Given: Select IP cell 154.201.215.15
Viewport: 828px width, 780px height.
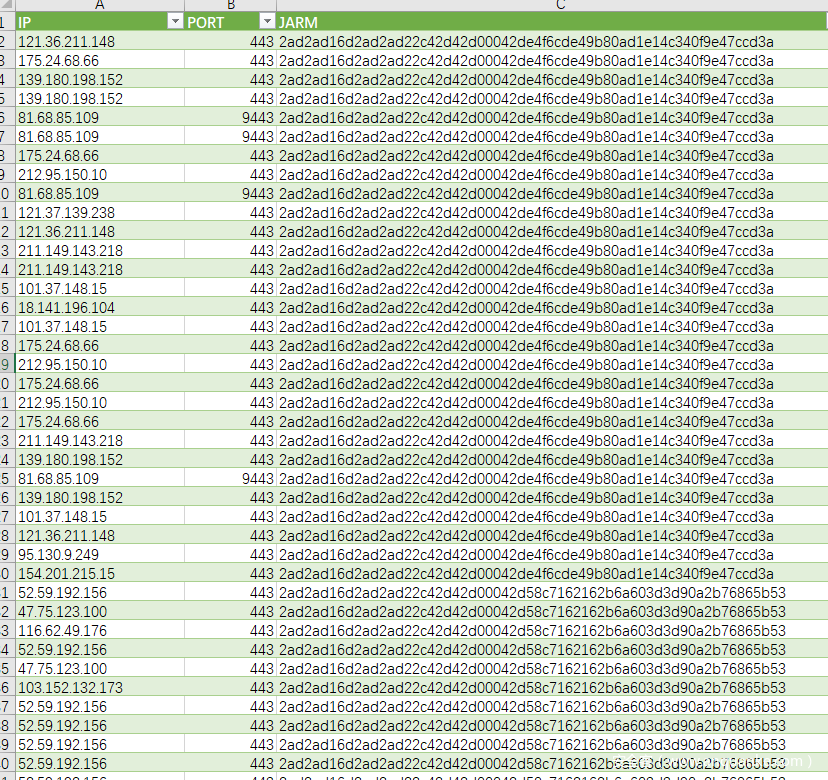Looking at the screenshot, I should point(100,574).
